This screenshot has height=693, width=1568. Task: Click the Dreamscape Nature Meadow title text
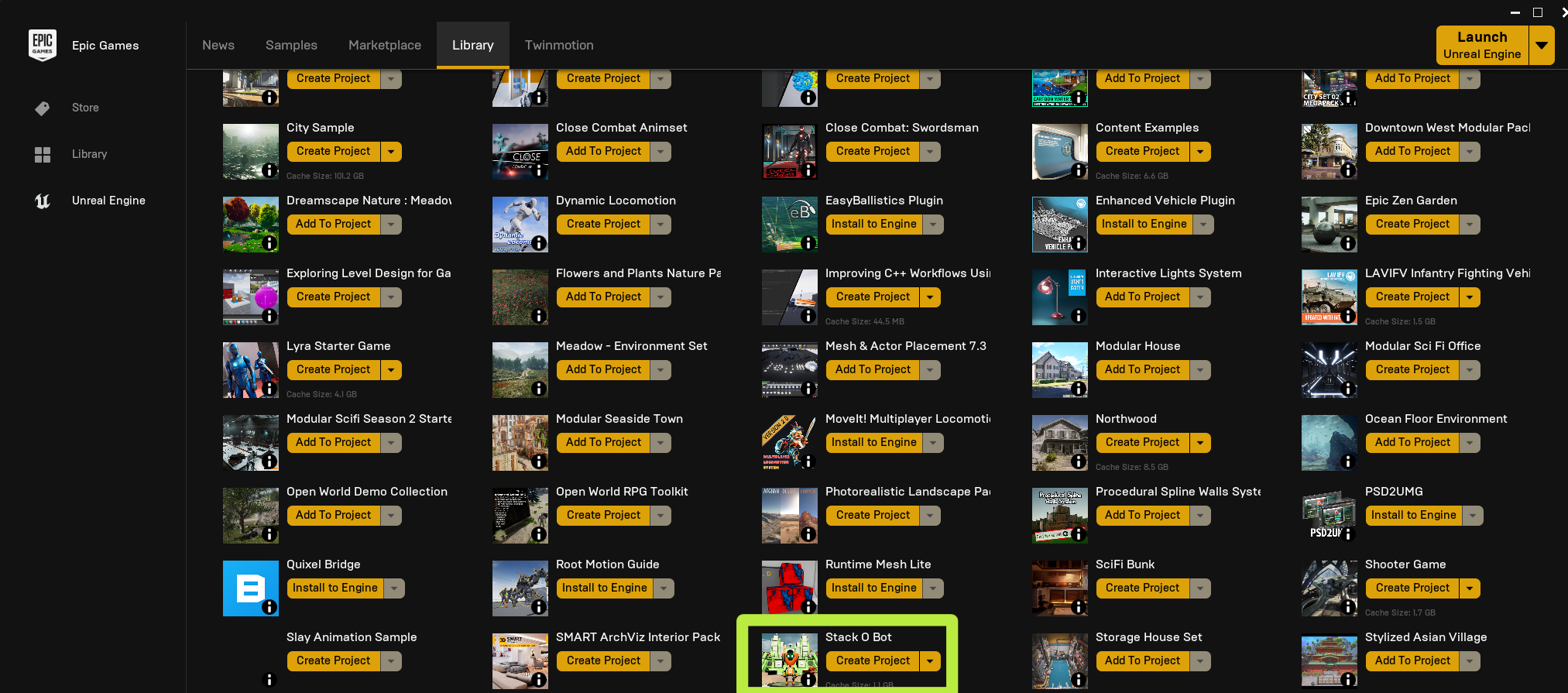click(369, 201)
